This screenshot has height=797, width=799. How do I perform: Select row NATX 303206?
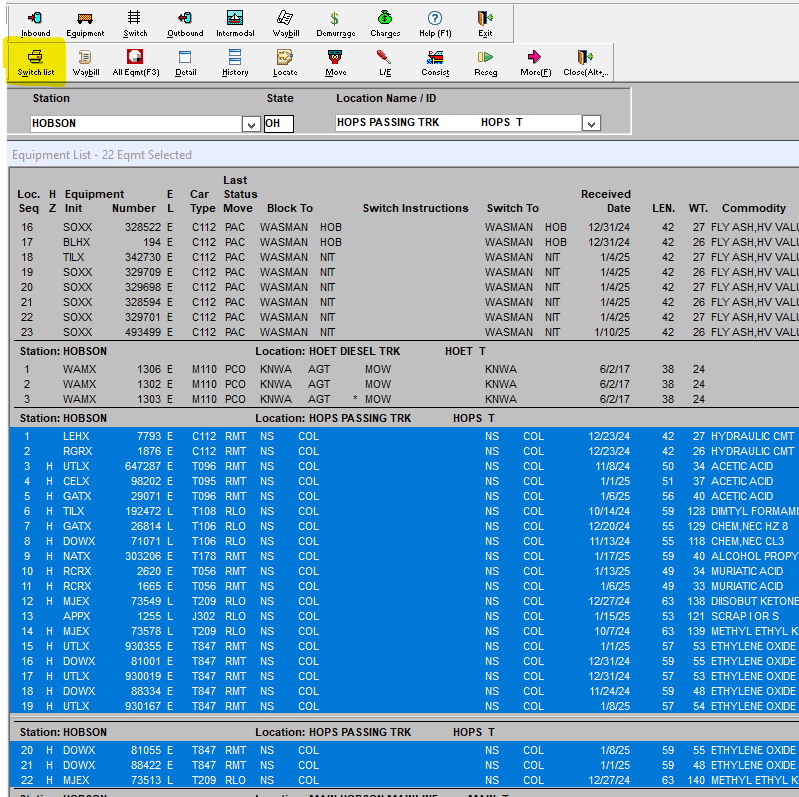[404, 556]
